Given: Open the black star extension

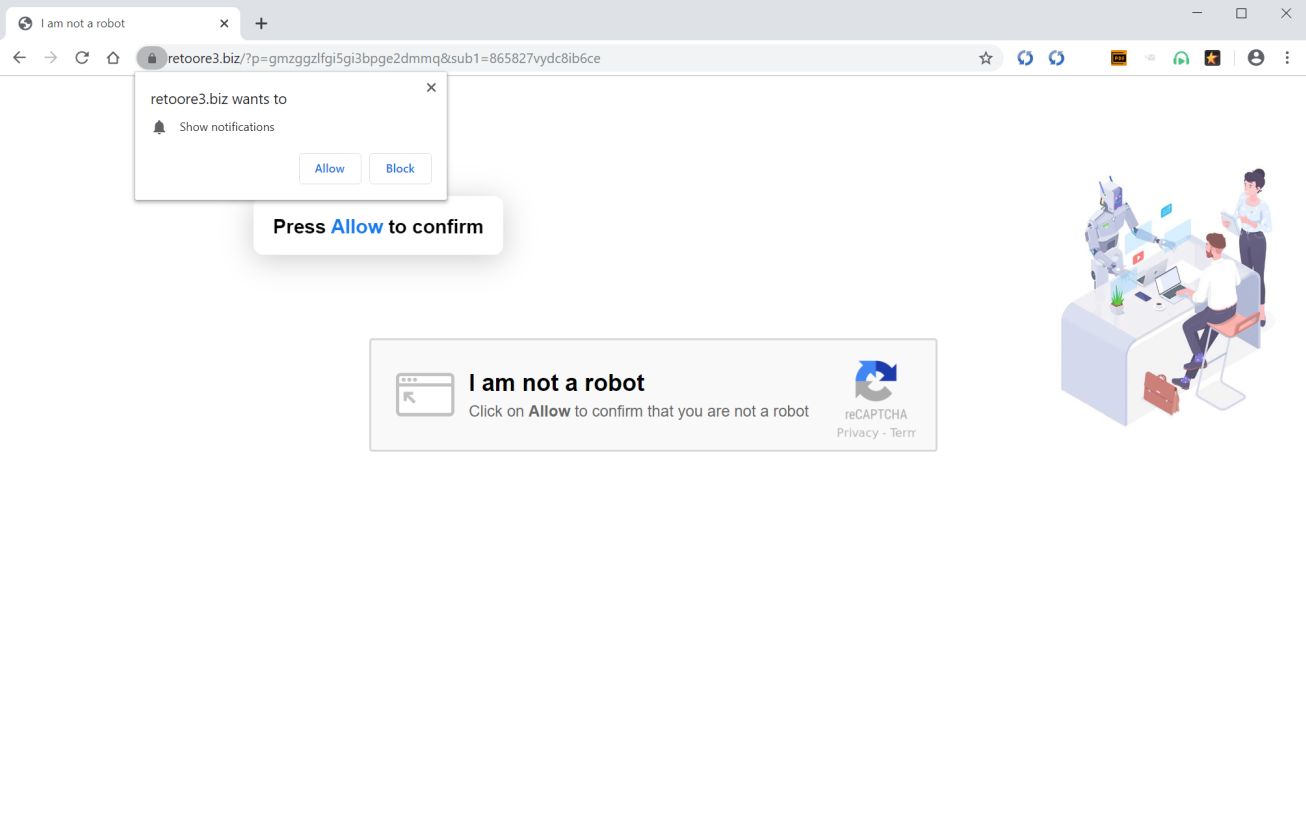Looking at the screenshot, I should click(x=1212, y=58).
